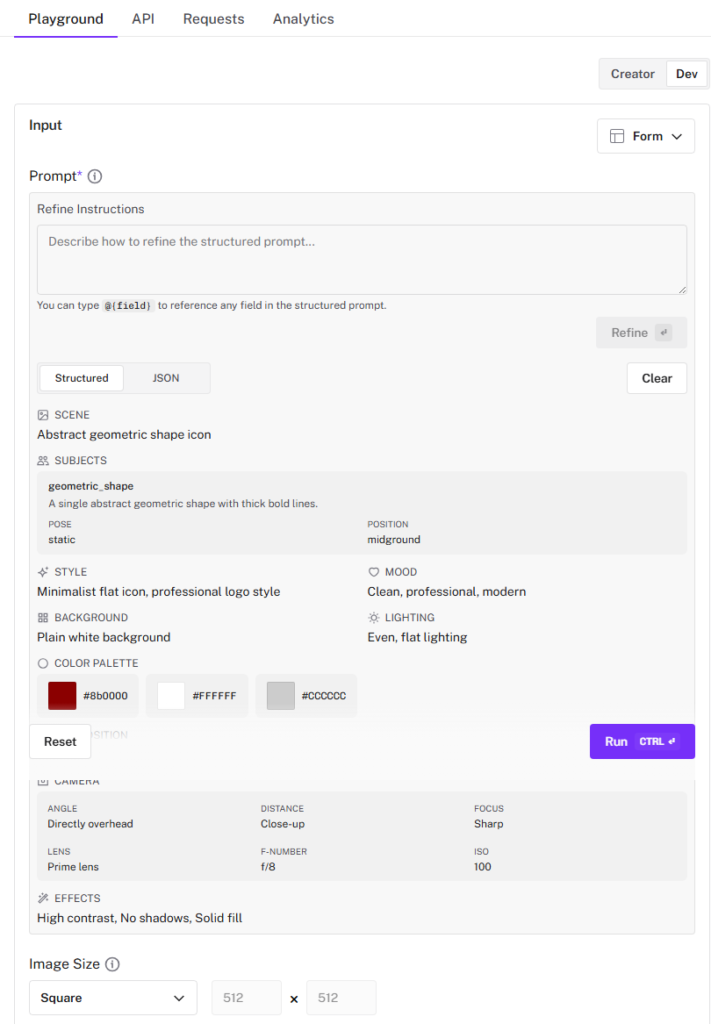
Task: Click the Lighting sun icon
Action: tap(374, 618)
